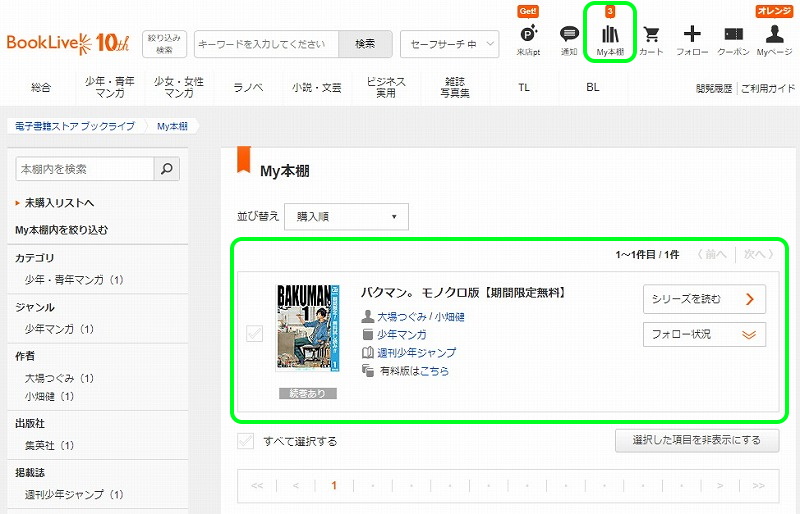Open the 通知 notifications icon
Image resolution: width=800 pixels, height=514 pixels.
(x=569, y=40)
